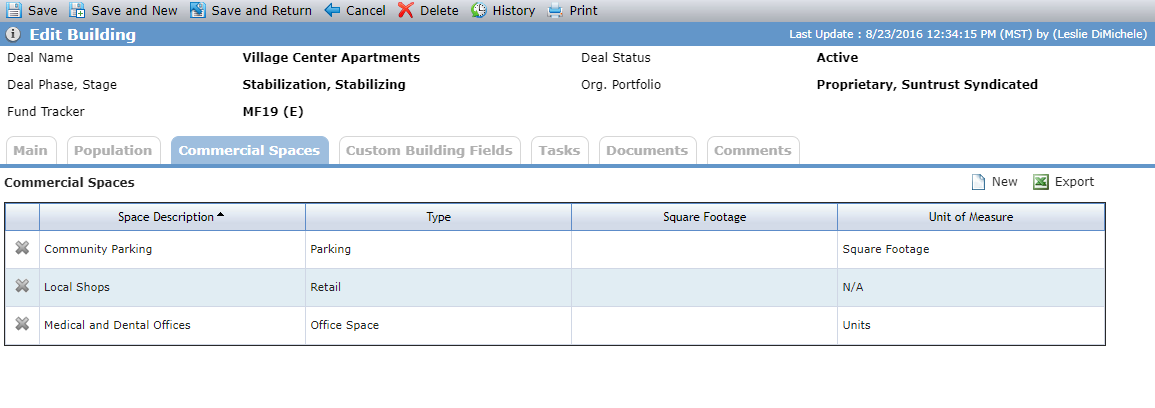Image resolution: width=1155 pixels, height=408 pixels.
Task: Click the Space Description sort arrow
Action: (220, 215)
